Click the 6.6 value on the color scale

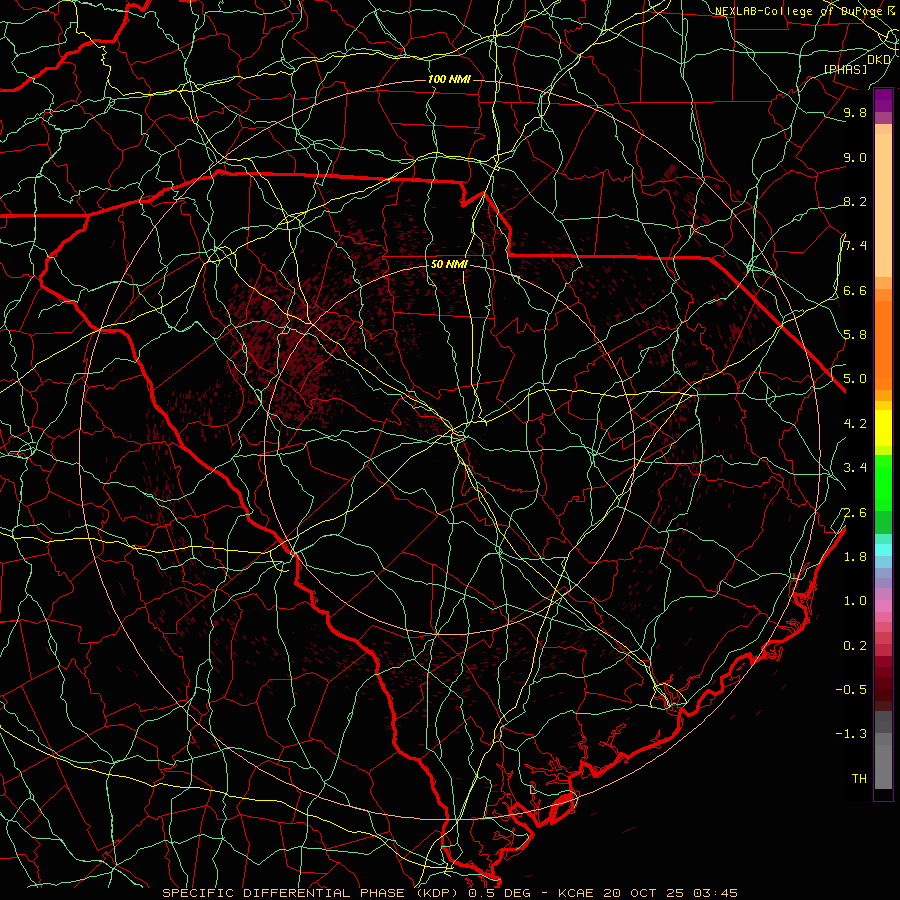pos(855,290)
